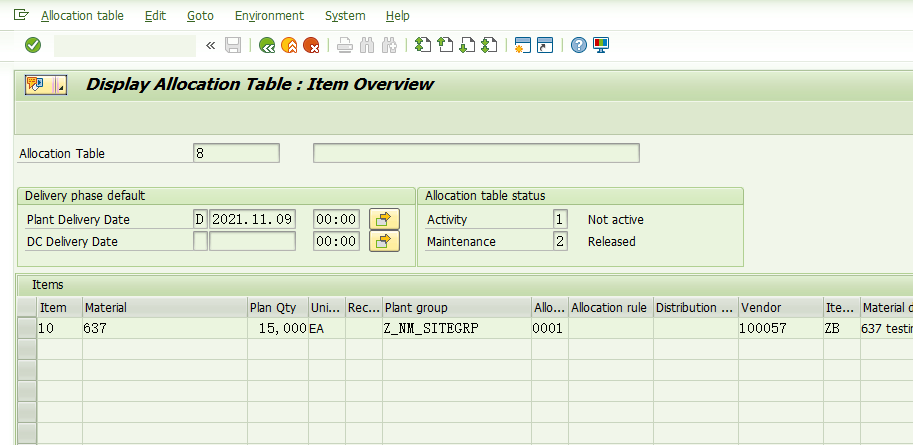Open the System menu
The height and width of the screenshot is (445, 913).
click(345, 16)
